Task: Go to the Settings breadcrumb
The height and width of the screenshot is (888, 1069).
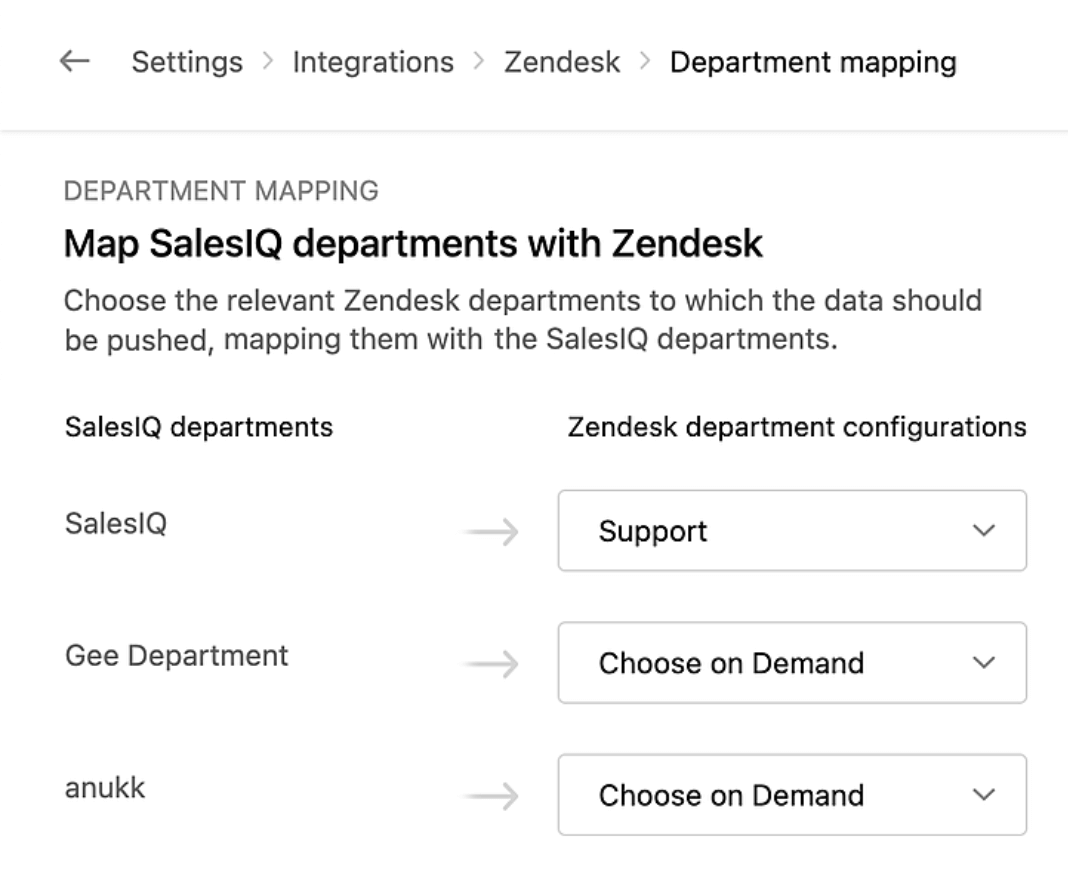Action: coord(187,63)
